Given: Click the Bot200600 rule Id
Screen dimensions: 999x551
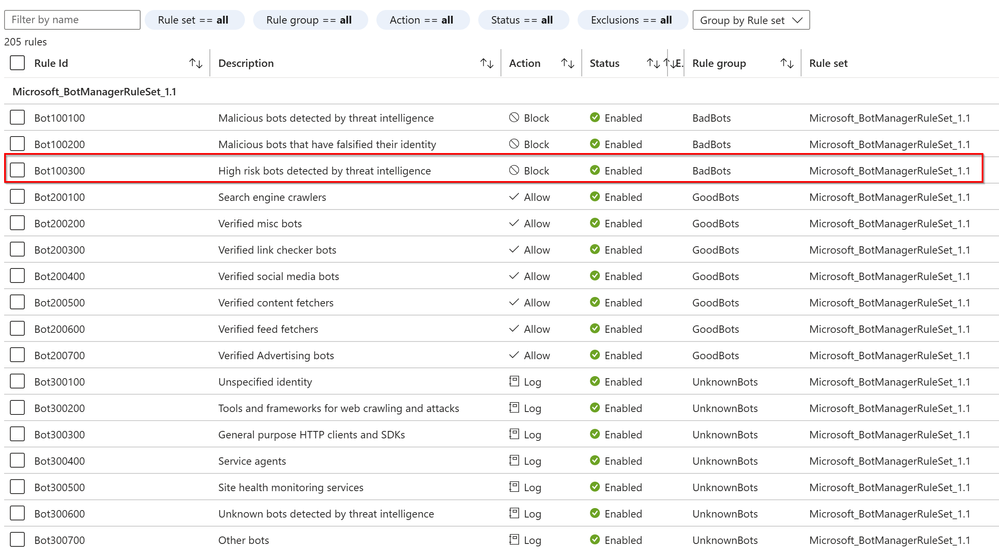Looking at the screenshot, I should pos(59,329).
